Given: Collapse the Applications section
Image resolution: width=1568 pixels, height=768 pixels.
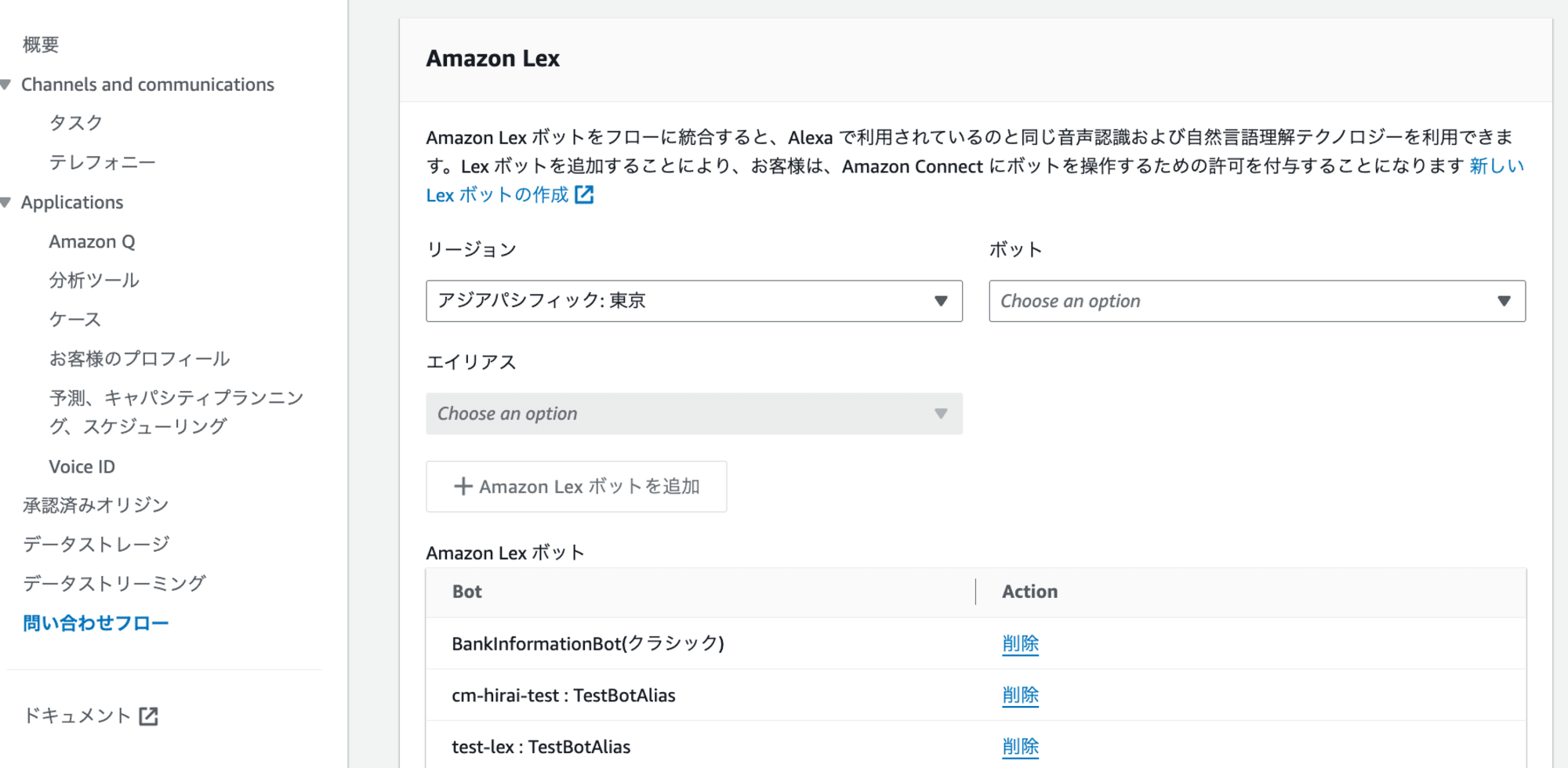Looking at the screenshot, I should [x=5, y=203].
